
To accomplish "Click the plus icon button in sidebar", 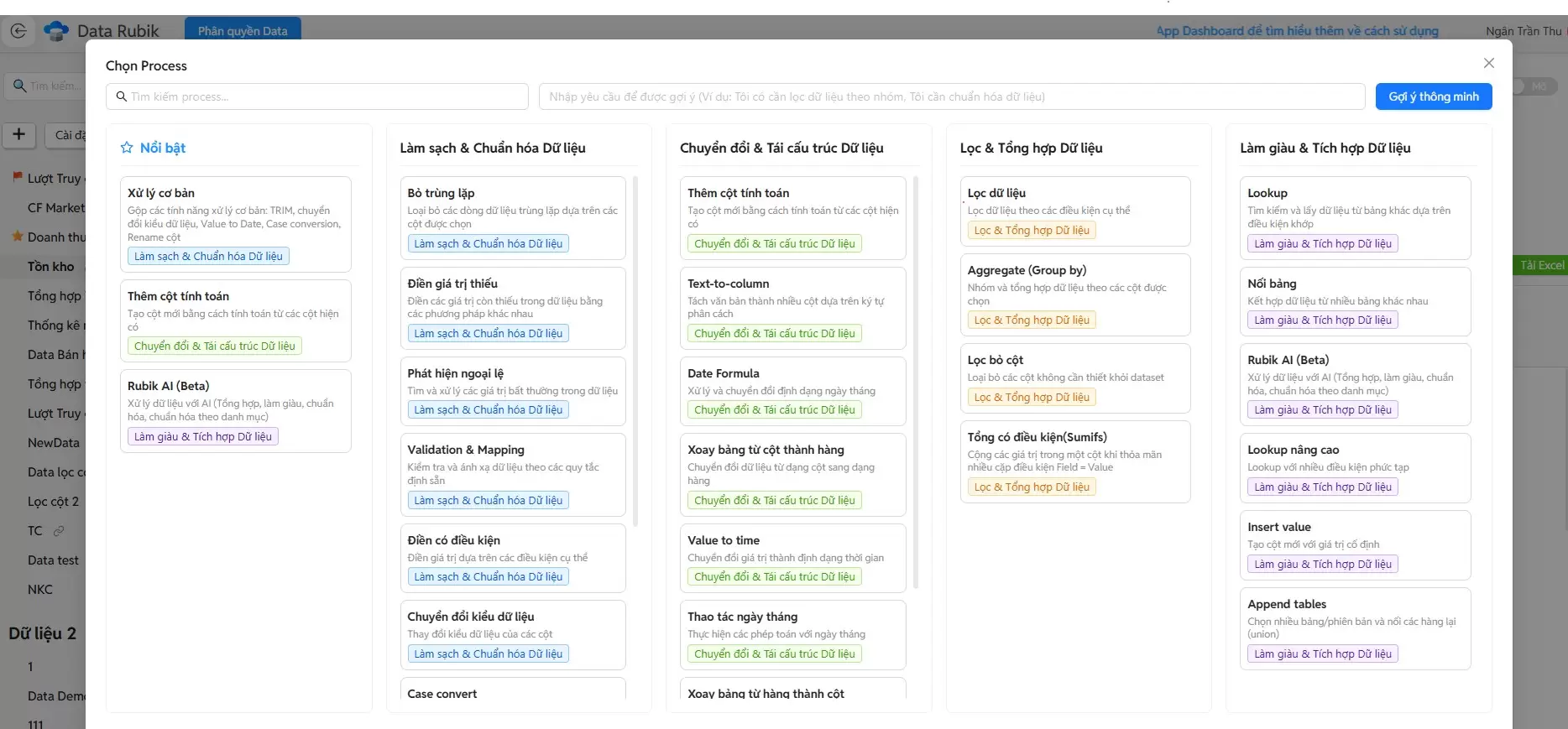I will [19, 134].
